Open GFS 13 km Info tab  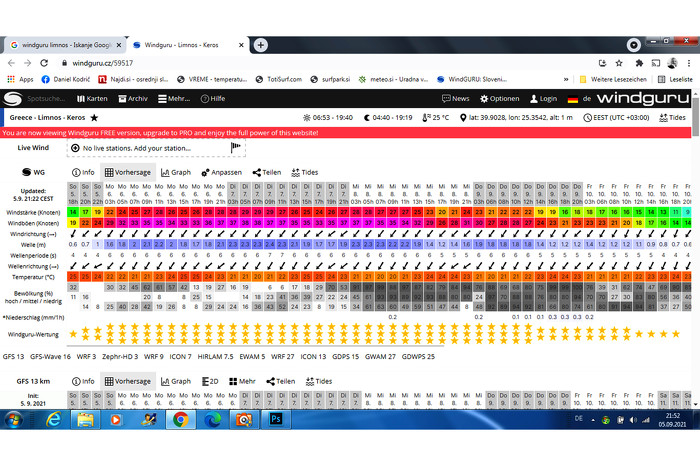click(83, 381)
